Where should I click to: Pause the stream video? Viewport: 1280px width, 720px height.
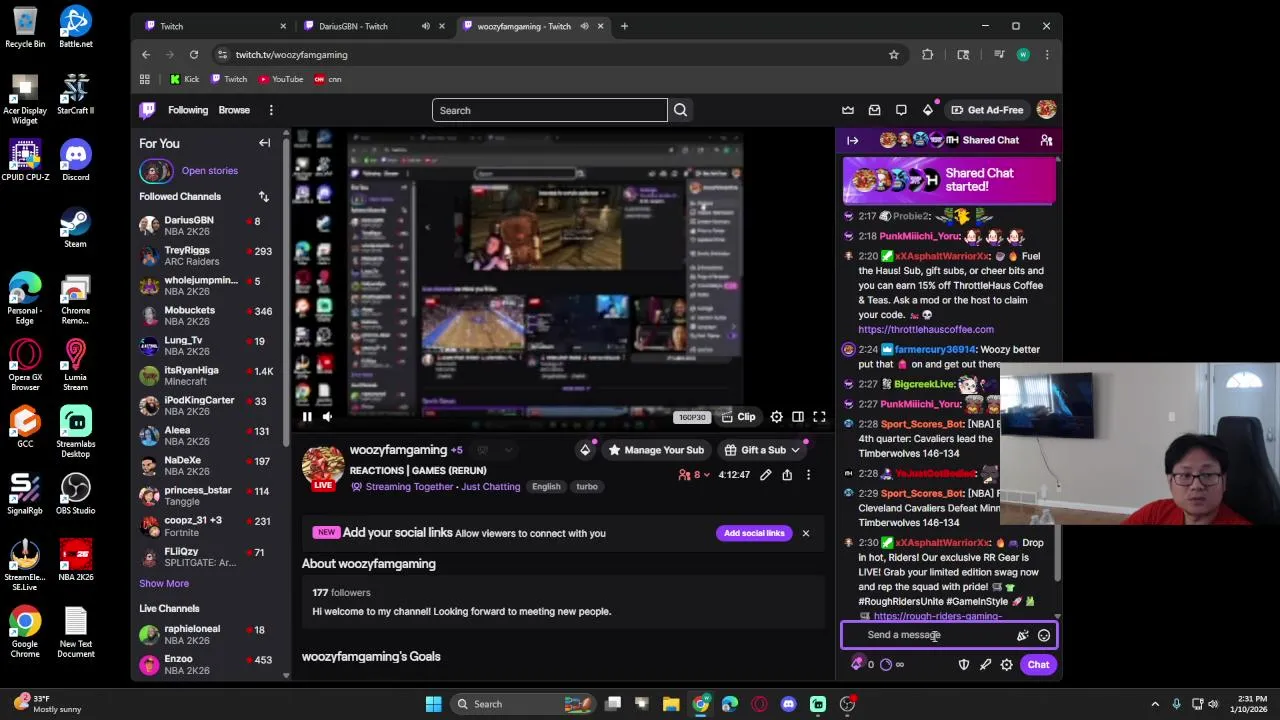pos(307,417)
